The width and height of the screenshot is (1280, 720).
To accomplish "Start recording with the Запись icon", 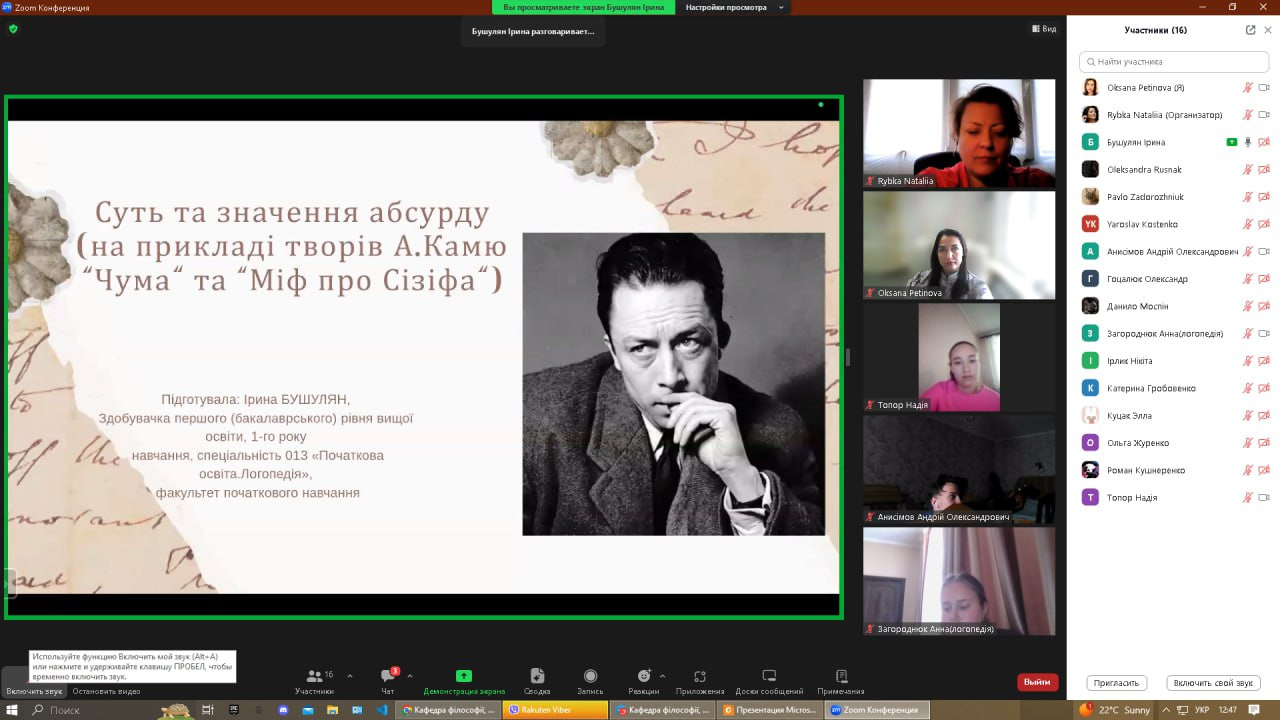I will click(x=590, y=677).
